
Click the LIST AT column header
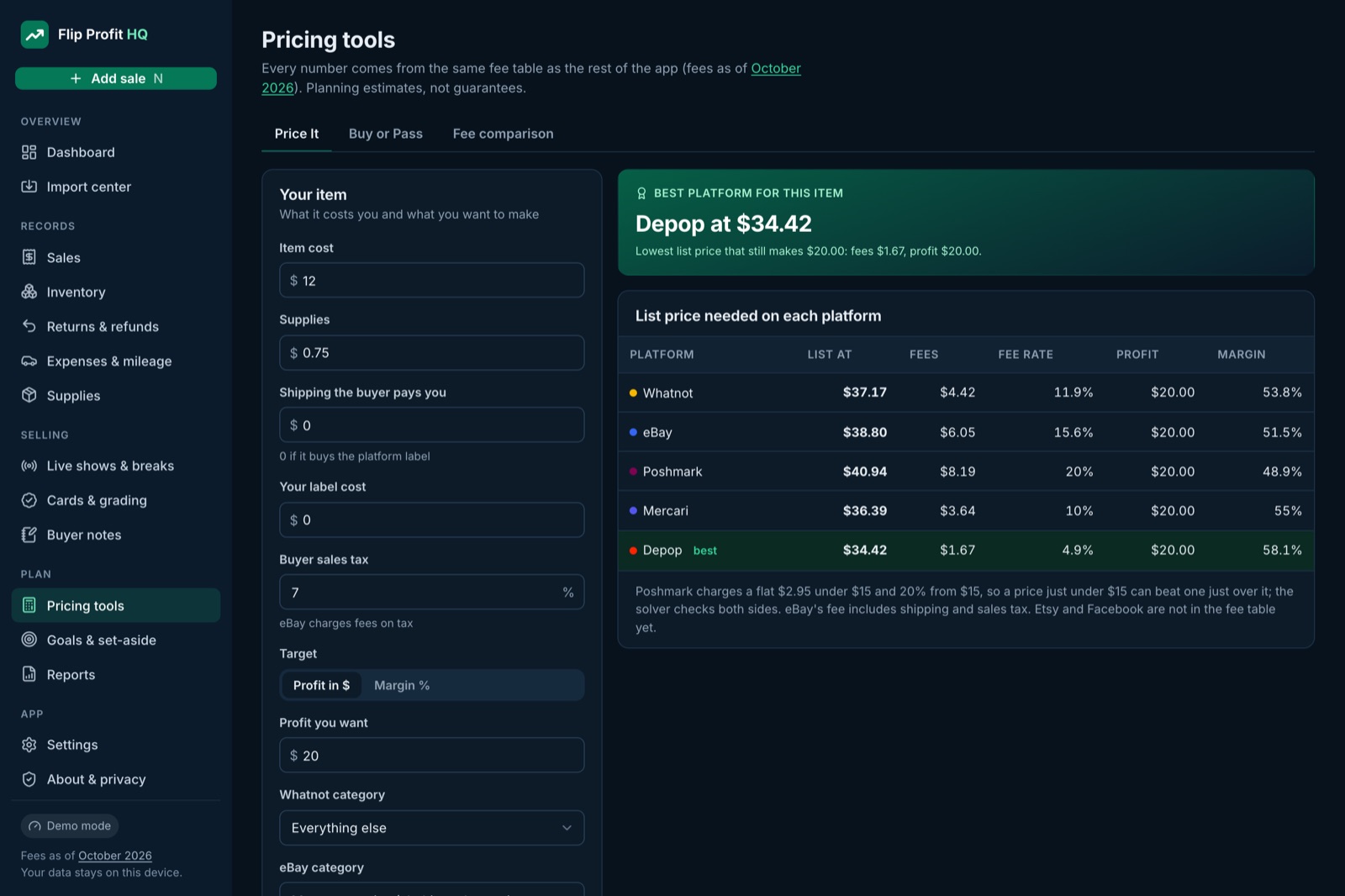click(x=830, y=355)
